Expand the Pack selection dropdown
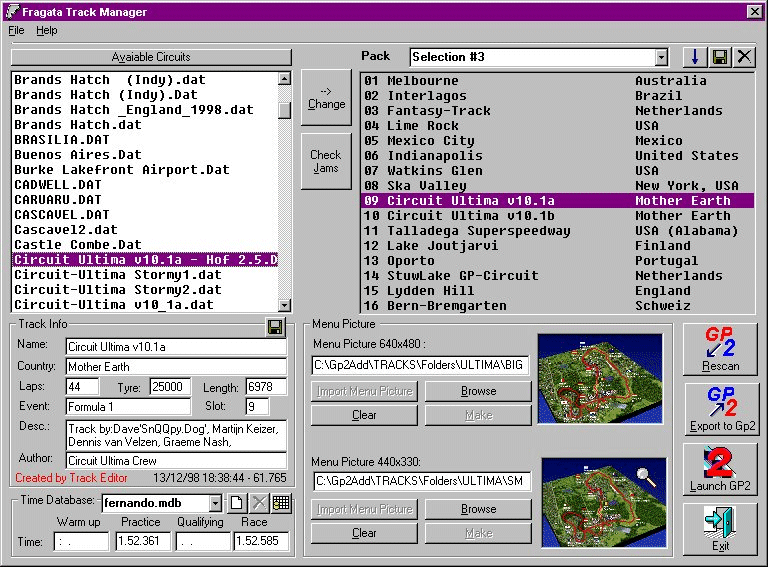This screenshot has width=768, height=567. click(660, 57)
